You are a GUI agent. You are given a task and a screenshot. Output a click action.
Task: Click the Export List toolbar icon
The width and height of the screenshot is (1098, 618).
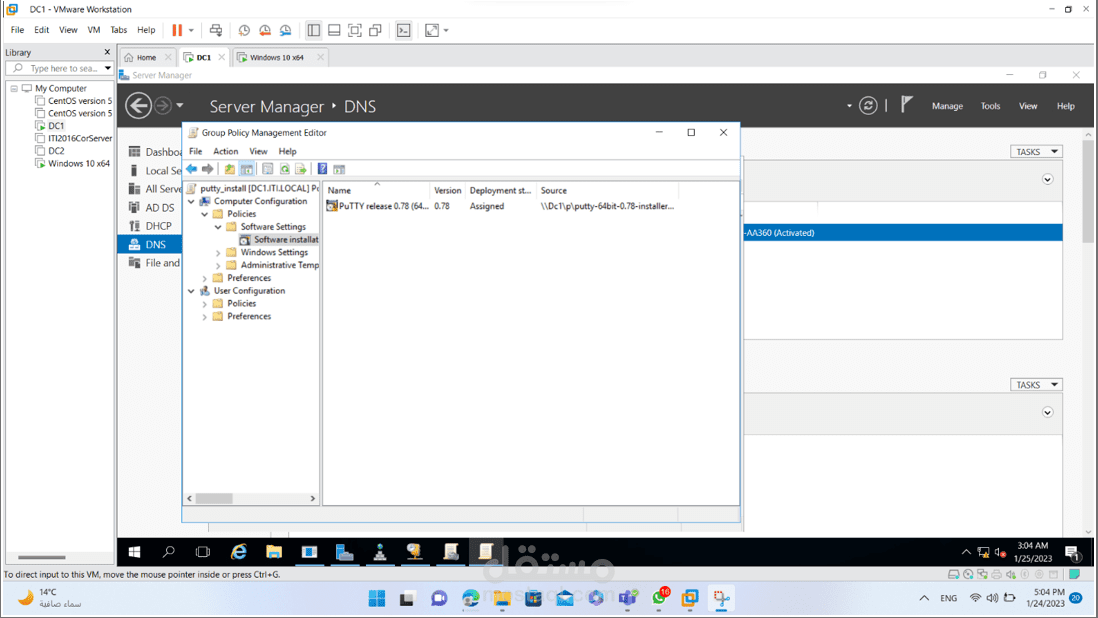click(x=301, y=169)
